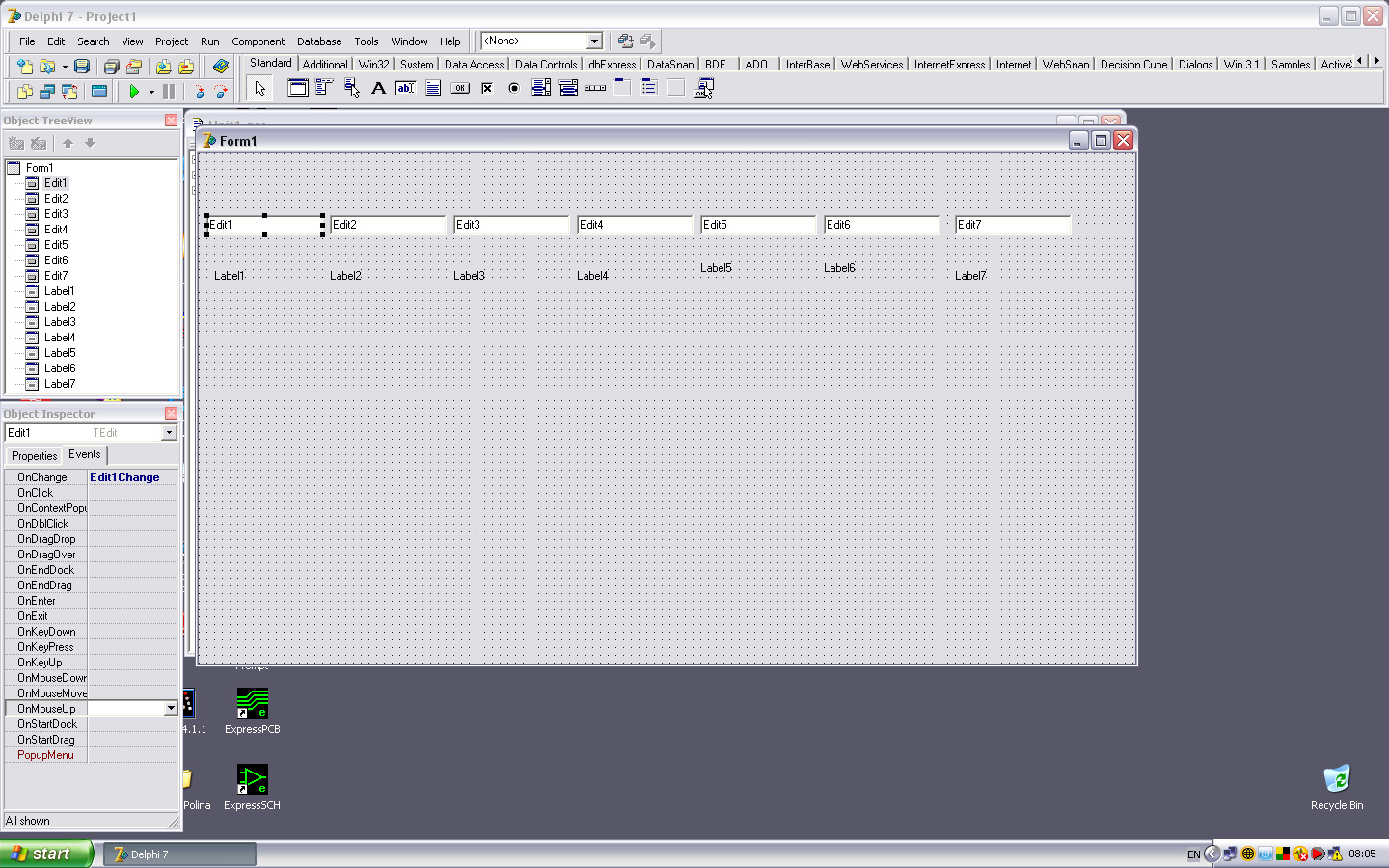Image resolution: width=1389 pixels, height=868 pixels.
Task: Click the OnChange event Edit1Change value
Action: tap(133, 477)
